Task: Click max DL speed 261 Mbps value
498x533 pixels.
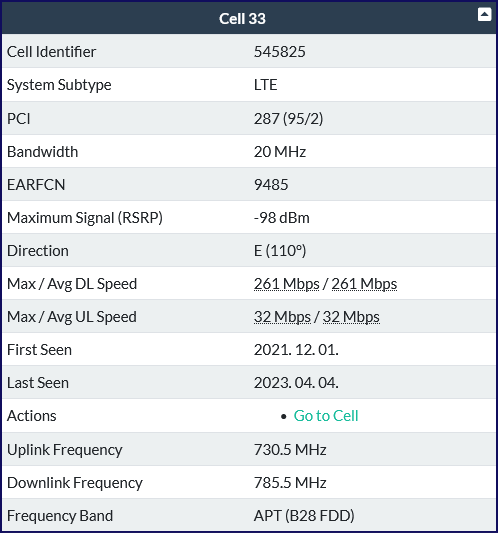Action: pos(287,284)
